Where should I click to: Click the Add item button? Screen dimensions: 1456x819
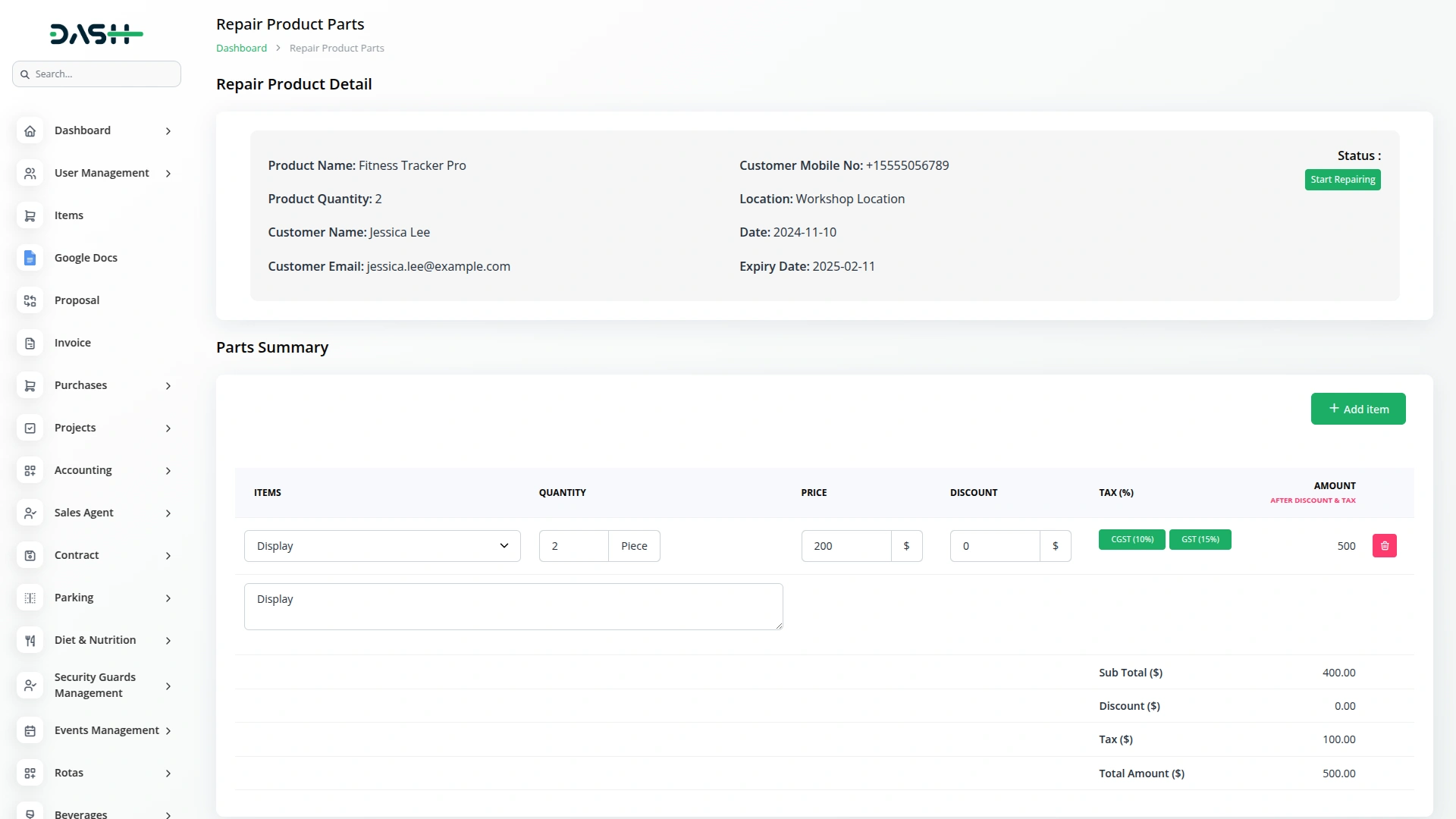pos(1357,409)
